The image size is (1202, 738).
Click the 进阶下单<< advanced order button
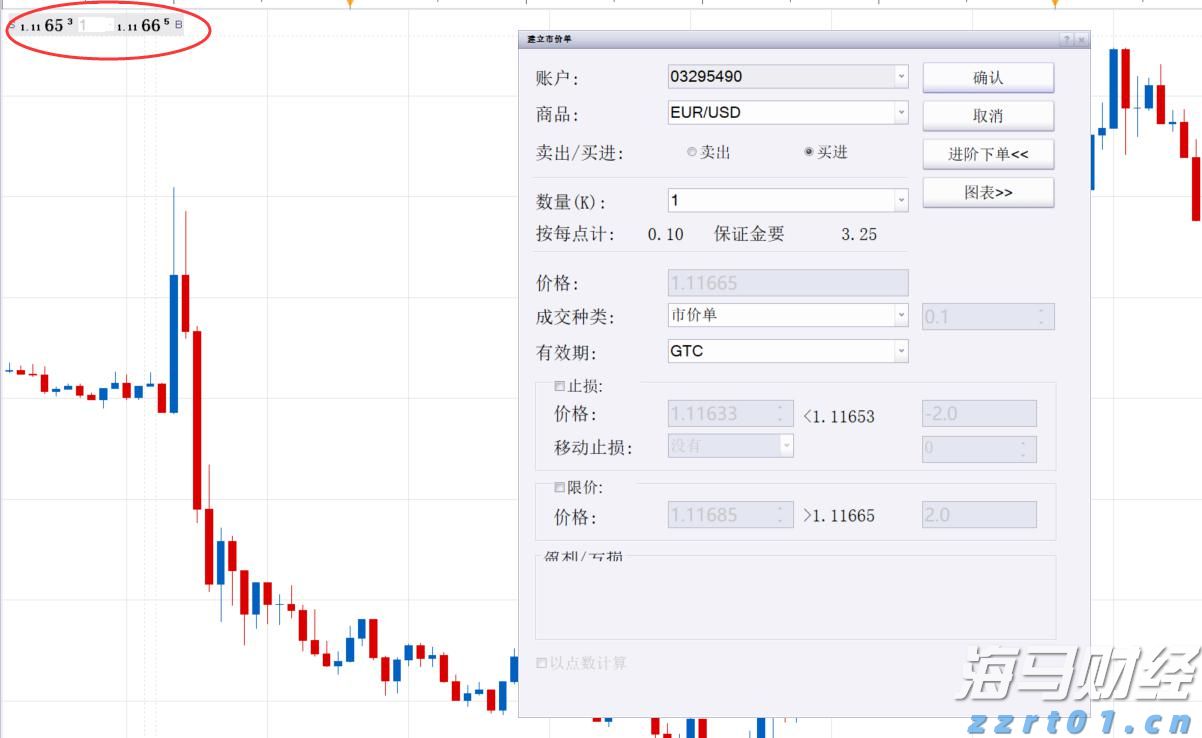[x=987, y=153]
